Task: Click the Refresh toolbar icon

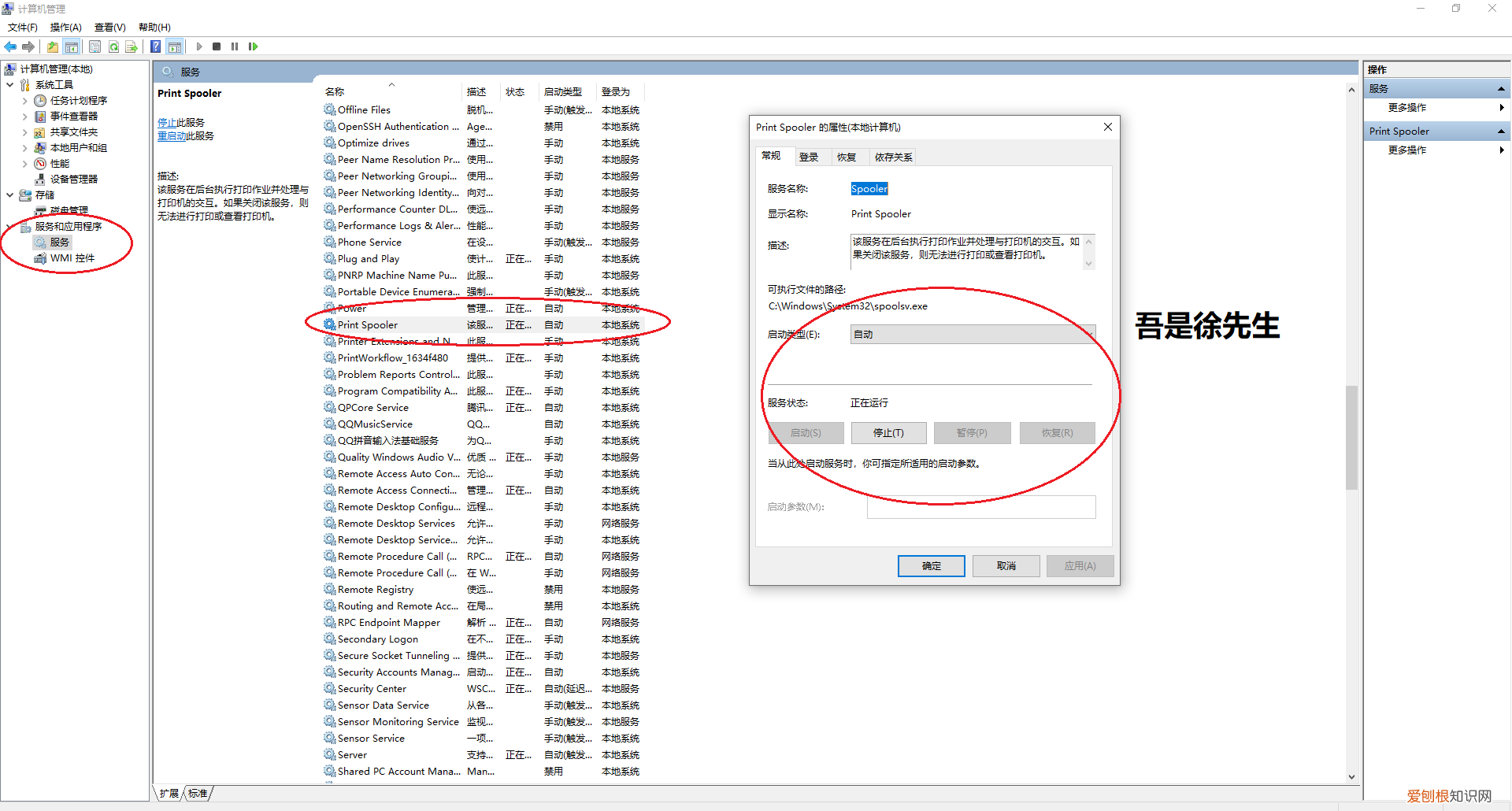Action: 113,46
